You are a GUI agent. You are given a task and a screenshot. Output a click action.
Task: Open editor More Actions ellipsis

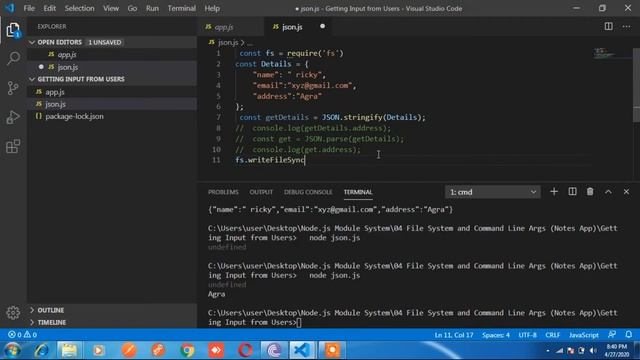coord(626,27)
